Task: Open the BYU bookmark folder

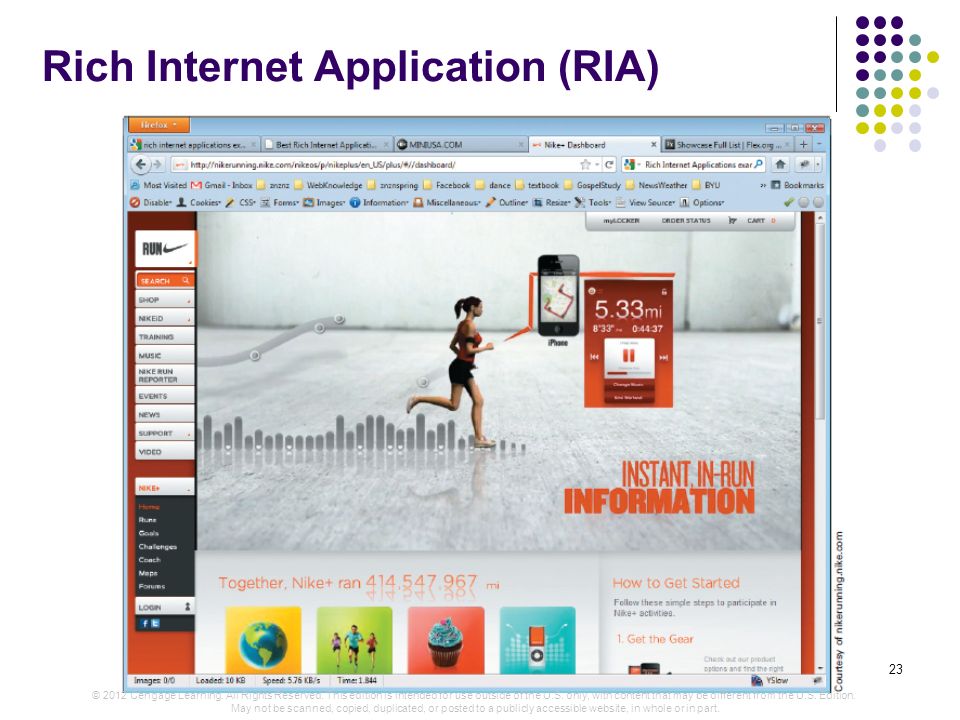Action: [705, 185]
